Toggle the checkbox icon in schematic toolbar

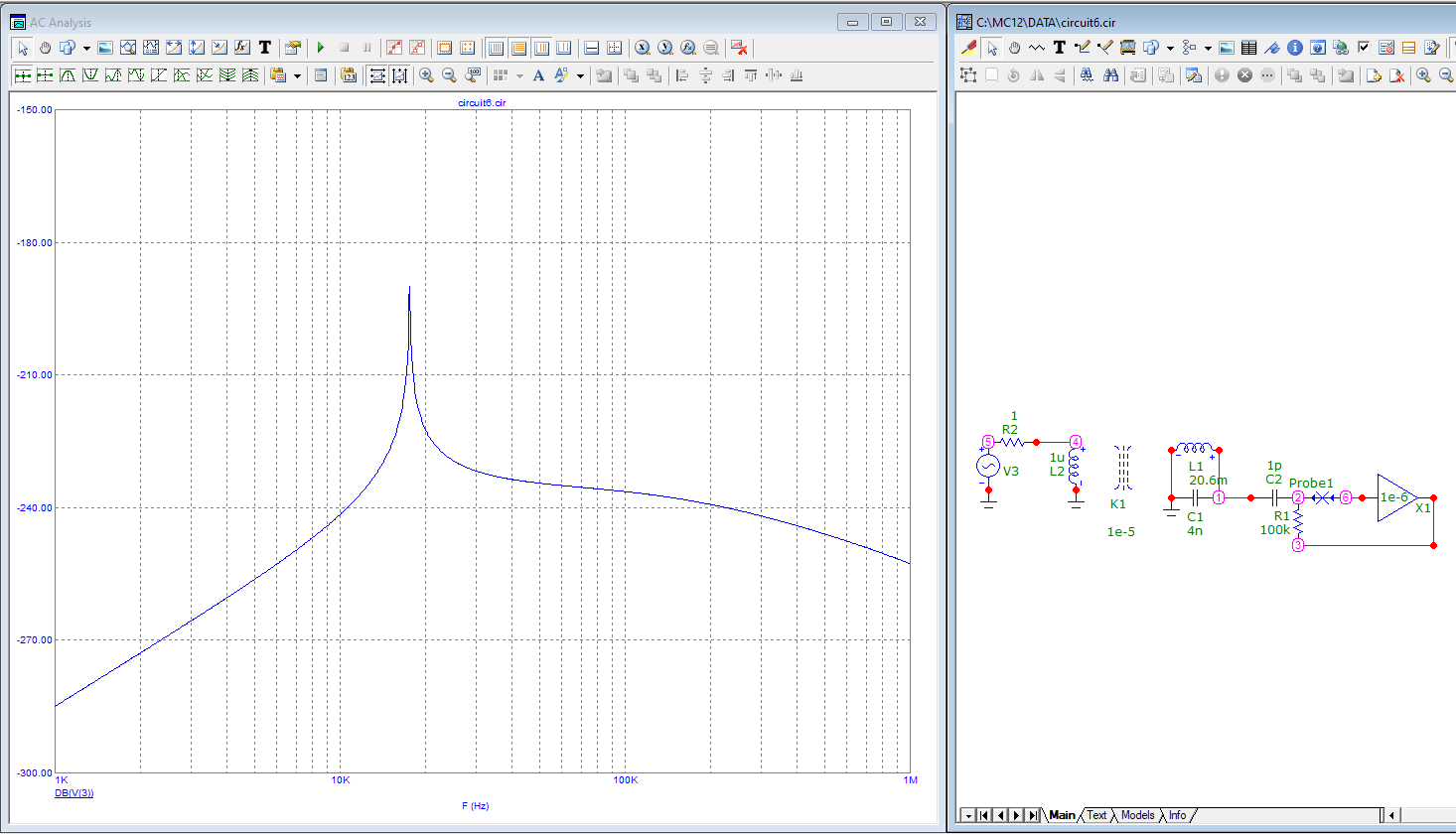(1364, 47)
